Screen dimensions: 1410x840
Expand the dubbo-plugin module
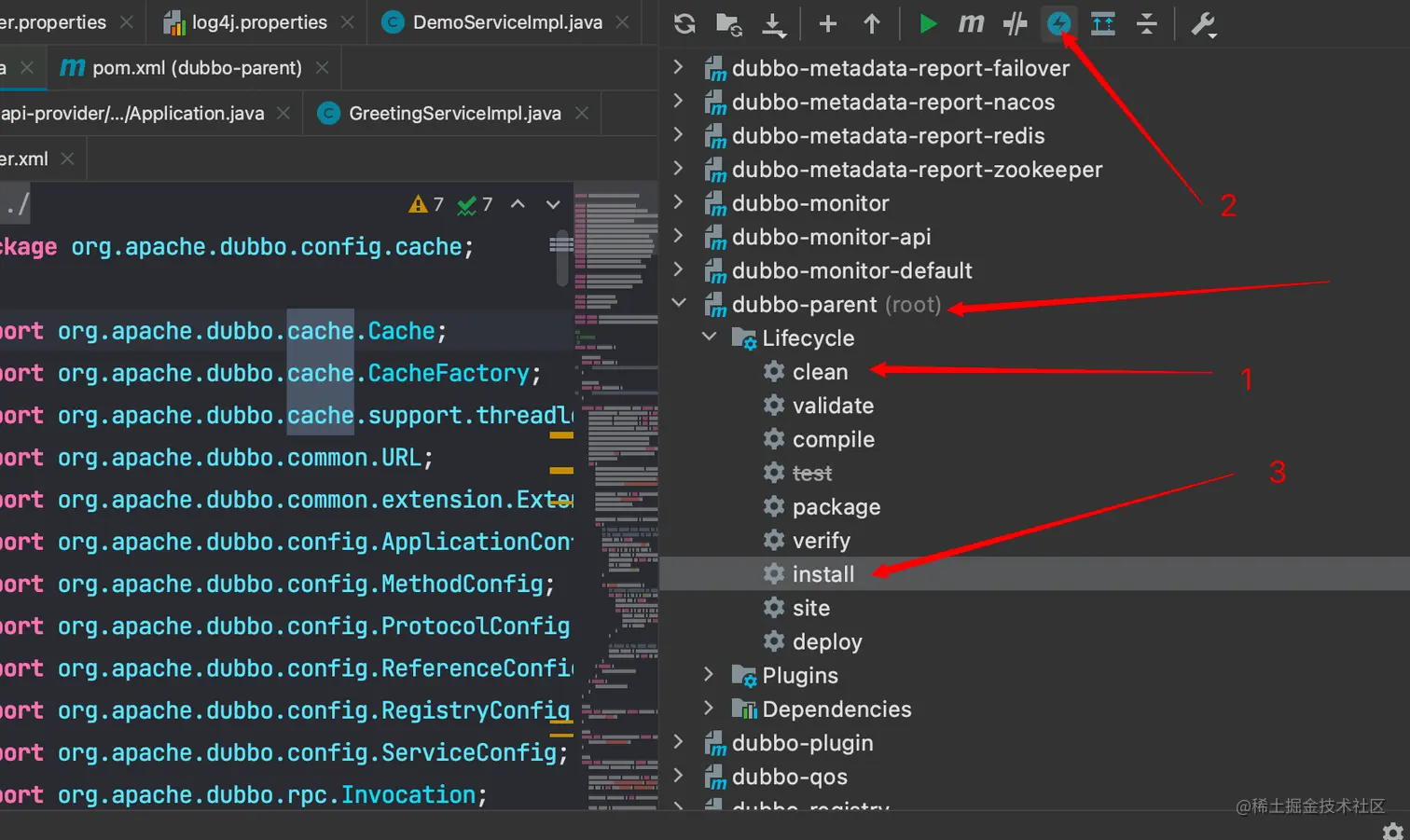pos(679,741)
